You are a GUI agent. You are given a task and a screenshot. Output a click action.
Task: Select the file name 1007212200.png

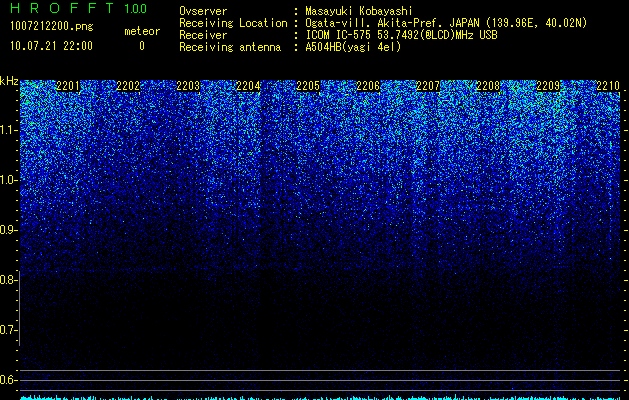click(x=52, y=26)
